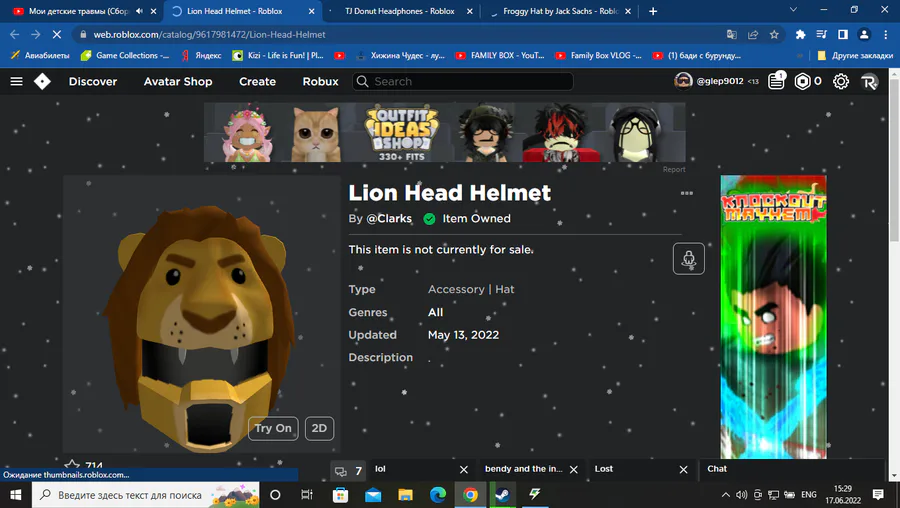Open Roblox settings gear
This screenshot has height=508, width=900.
pos(840,82)
